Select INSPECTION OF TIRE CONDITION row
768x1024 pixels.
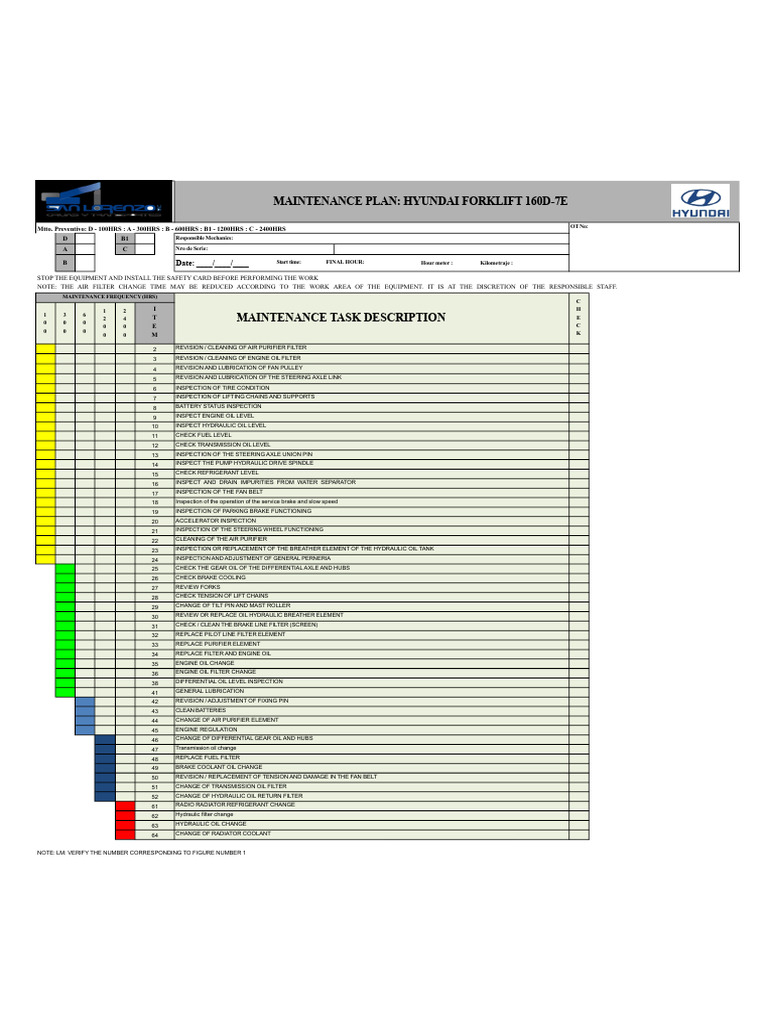(372, 387)
